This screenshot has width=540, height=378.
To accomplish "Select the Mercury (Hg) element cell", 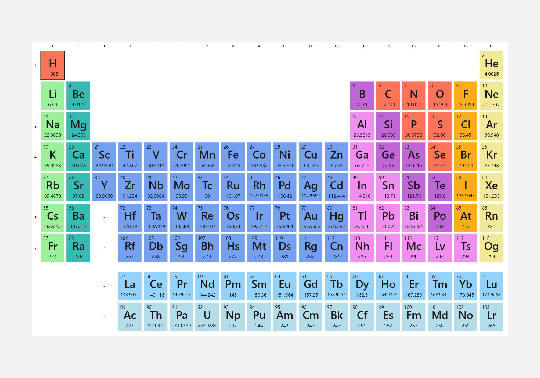I will [336, 218].
